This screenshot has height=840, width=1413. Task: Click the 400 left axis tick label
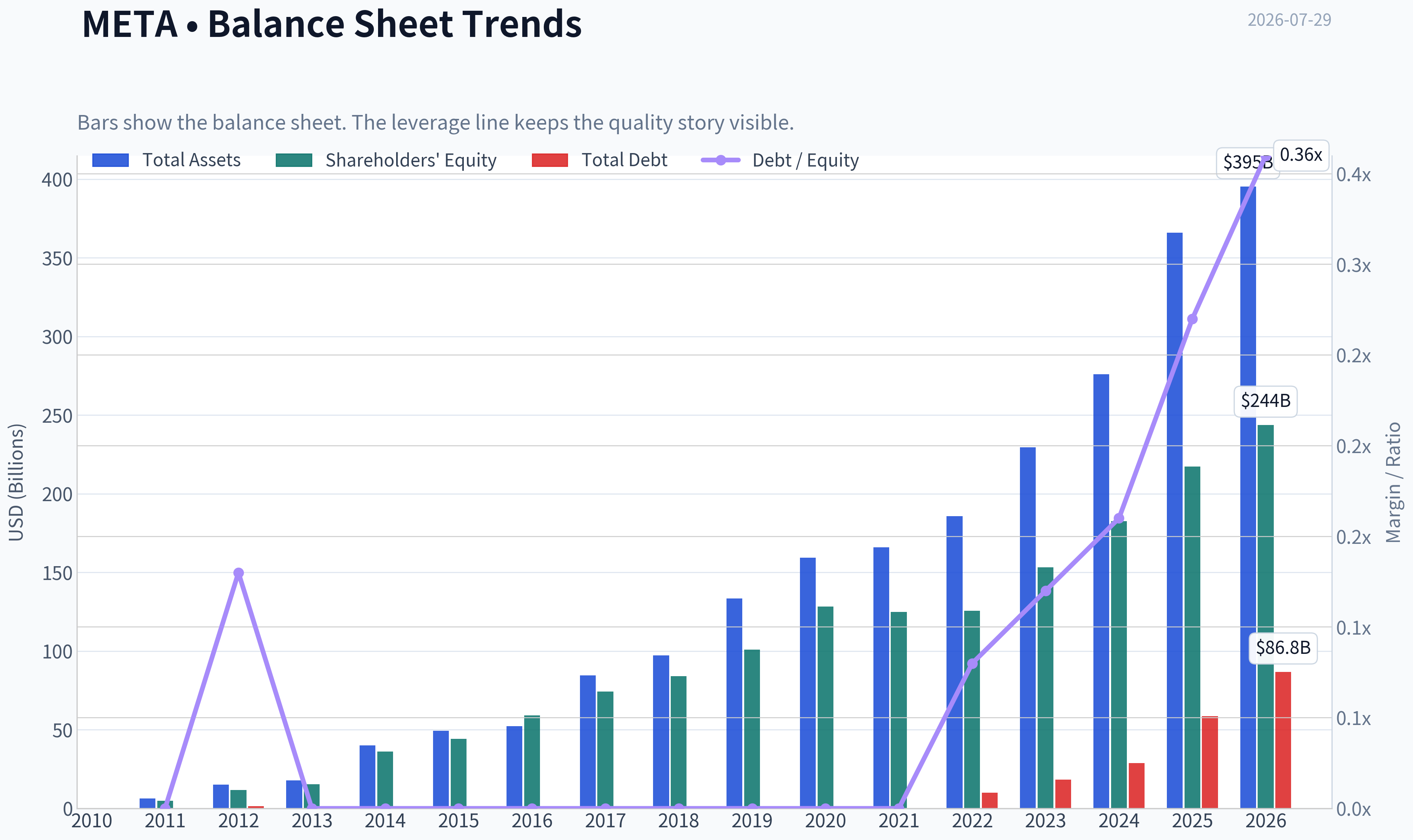(x=57, y=180)
